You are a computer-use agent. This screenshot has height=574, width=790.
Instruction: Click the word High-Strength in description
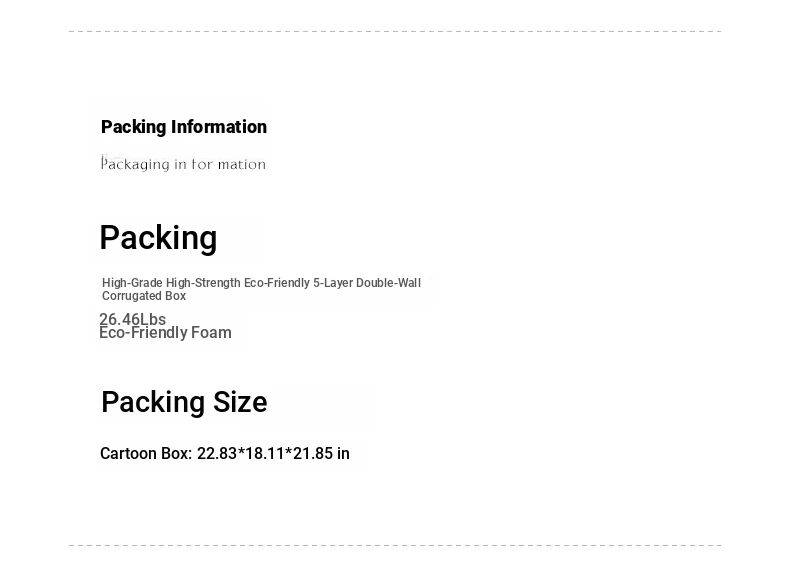click(203, 283)
